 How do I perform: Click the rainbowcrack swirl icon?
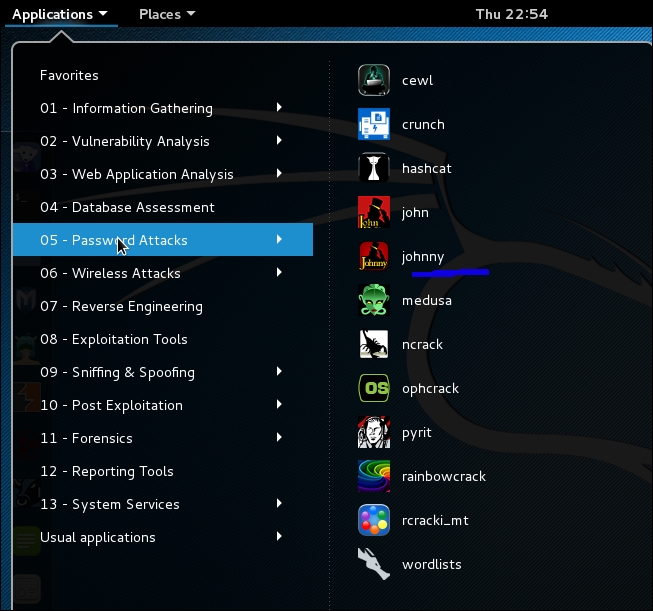tap(374, 476)
